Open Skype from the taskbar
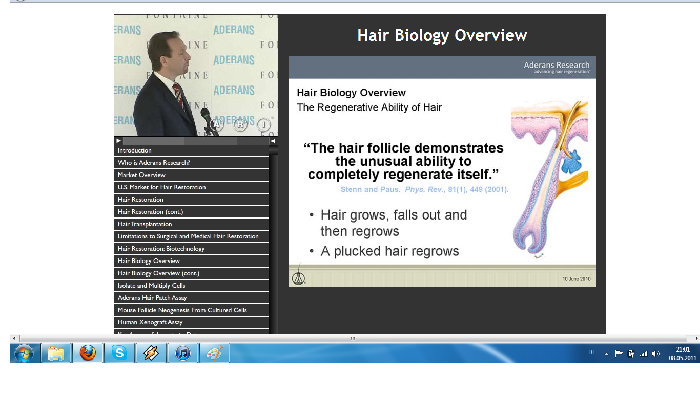700x393 pixels. (x=119, y=353)
